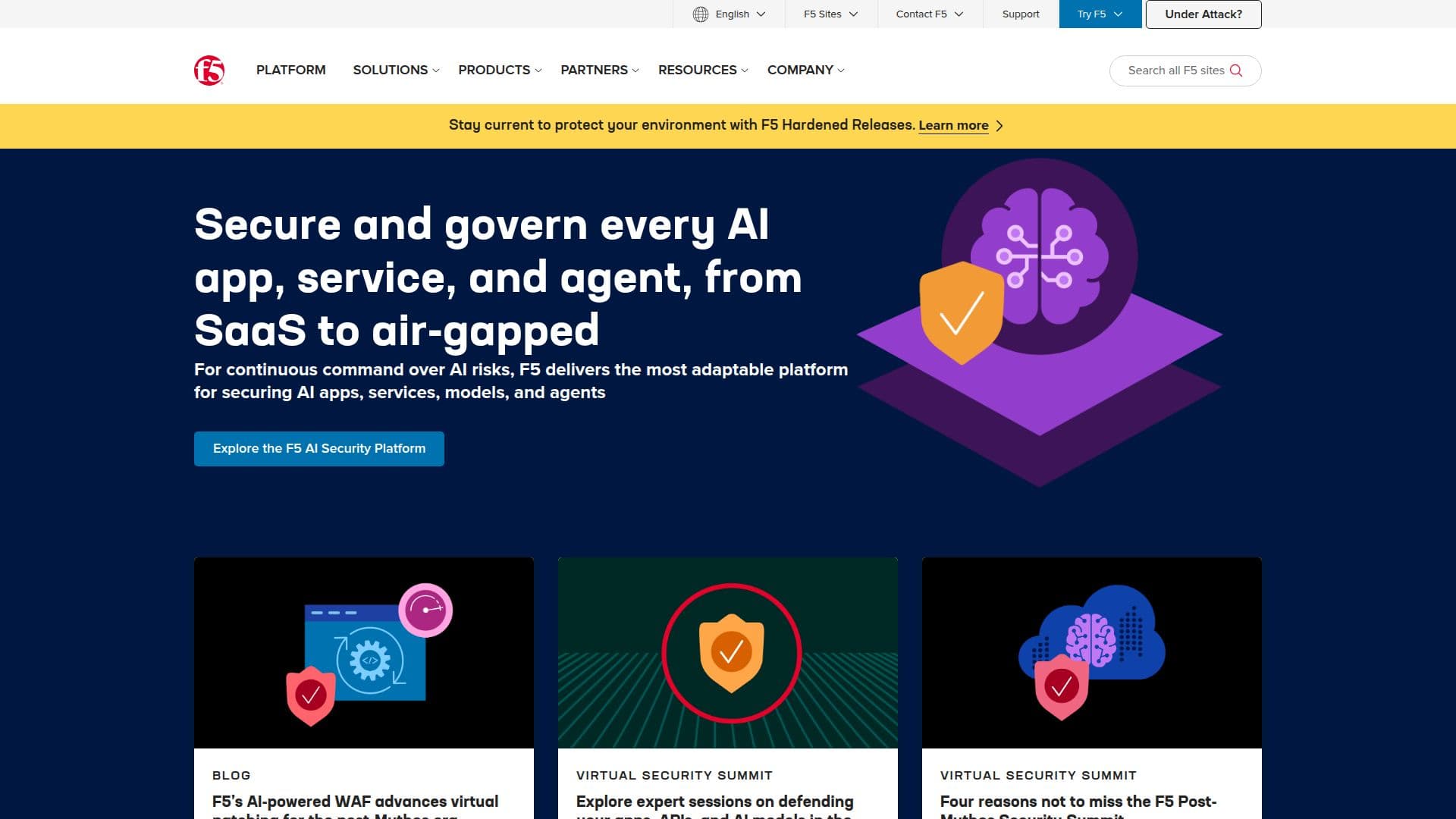Screen dimensions: 1456x819
Task: Expand the Resources menu
Action: [703, 70]
